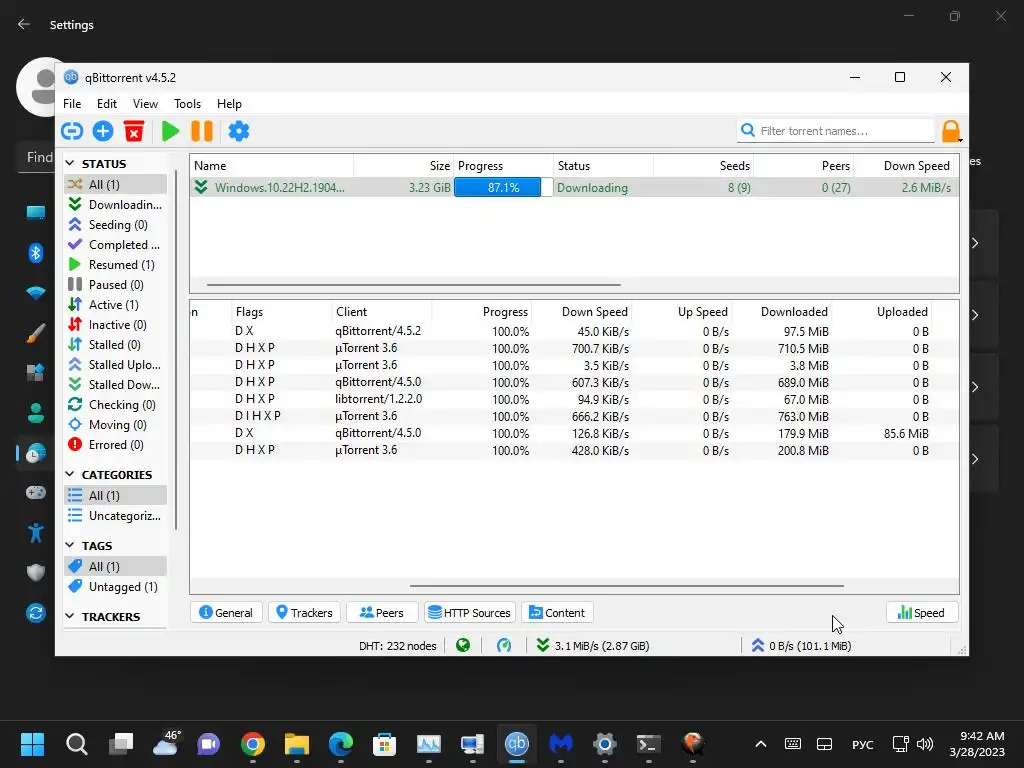Viewport: 1024px width, 768px height.
Task: Select Inactive (0) status filter
Action: [116, 325]
